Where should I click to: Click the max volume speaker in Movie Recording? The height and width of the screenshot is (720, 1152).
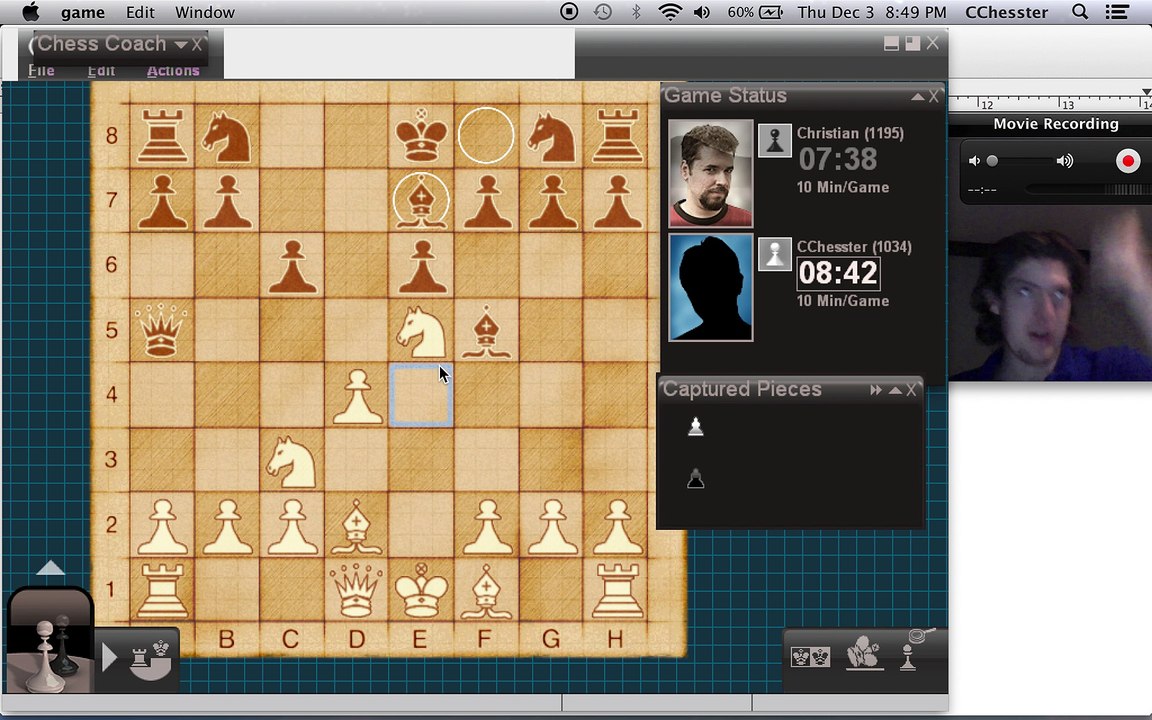click(1065, 161)
